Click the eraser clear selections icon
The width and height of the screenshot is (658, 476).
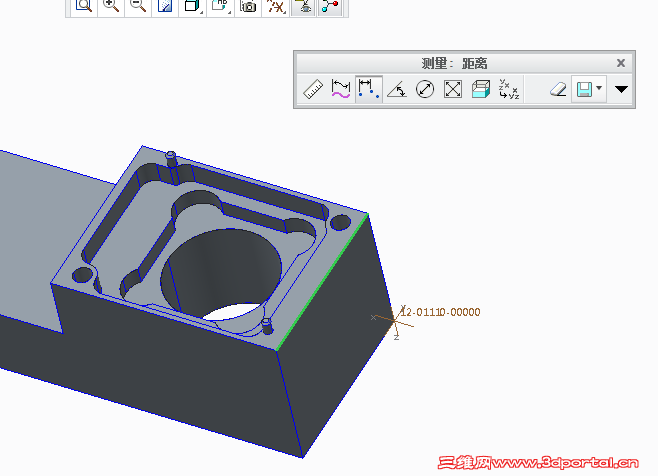click(x=558, y=89)
